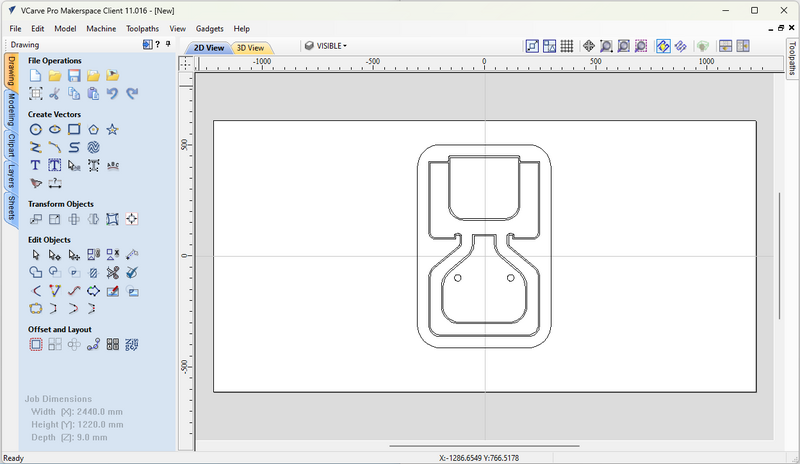
Task: Open the Toolpaths menu
Action: (143, 29)
